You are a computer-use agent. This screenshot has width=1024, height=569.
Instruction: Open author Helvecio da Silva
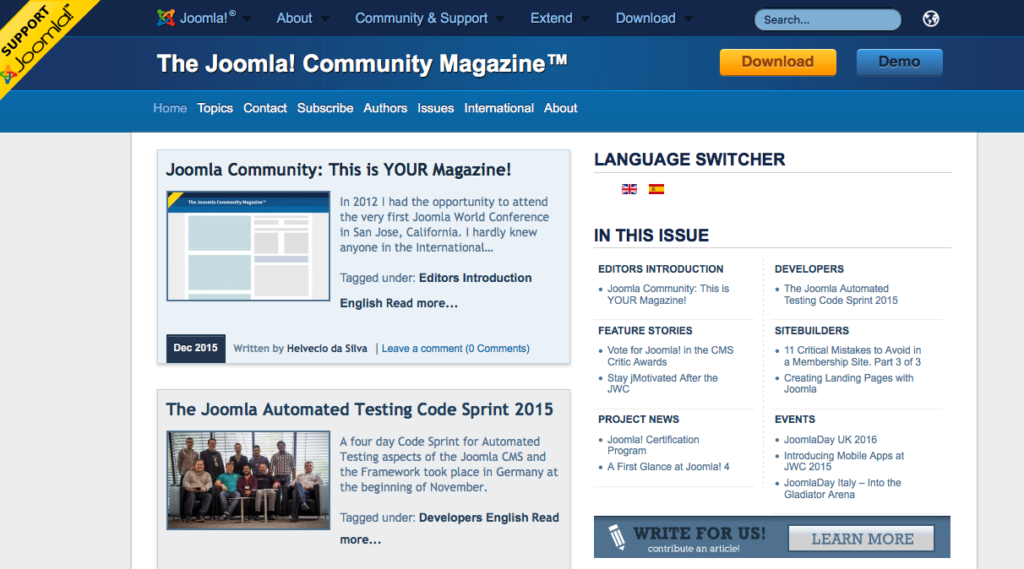point(327,349)
